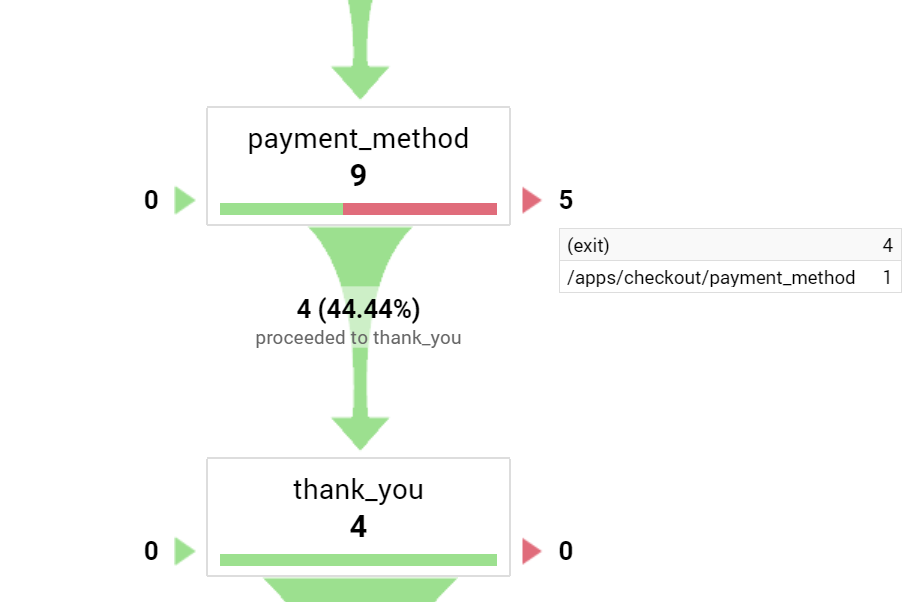Click payment_method entrances count 0

click(151, 200)
